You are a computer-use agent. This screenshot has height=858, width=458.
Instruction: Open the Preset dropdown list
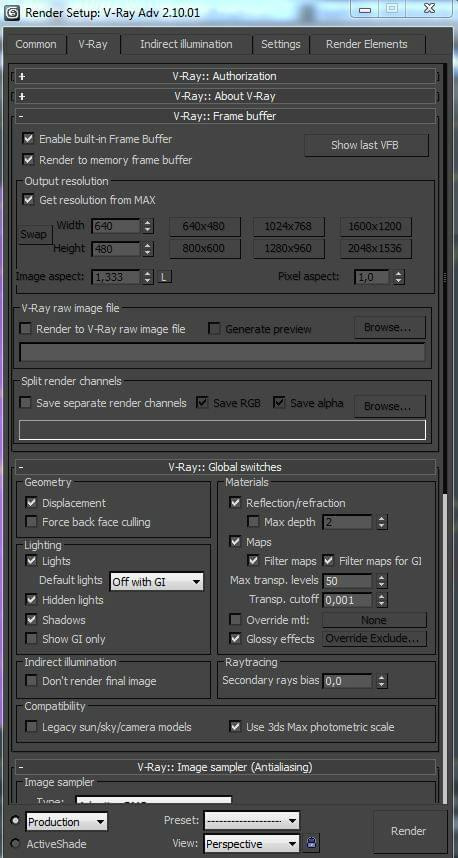tap(252, 821)
